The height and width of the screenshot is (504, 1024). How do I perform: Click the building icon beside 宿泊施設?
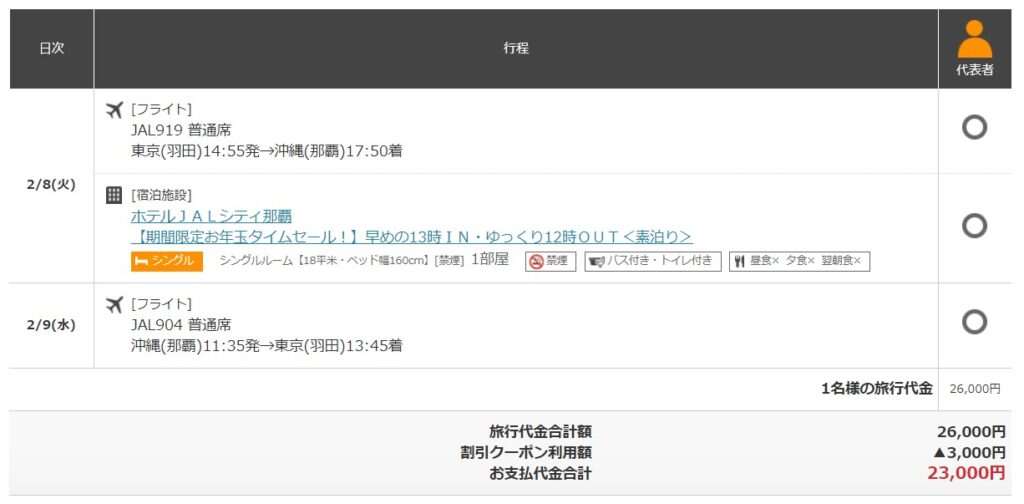point(114,195)
